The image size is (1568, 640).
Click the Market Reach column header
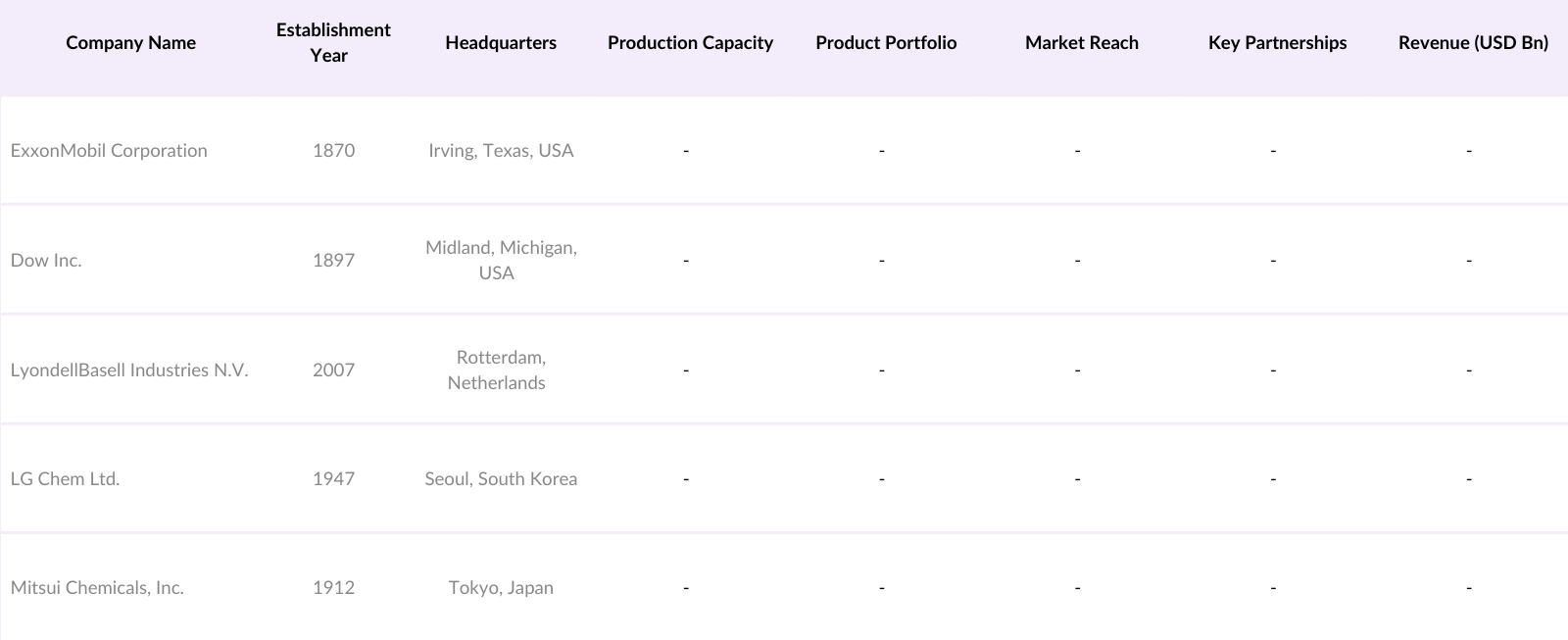pyautogui.click(x=1082, y=43)
